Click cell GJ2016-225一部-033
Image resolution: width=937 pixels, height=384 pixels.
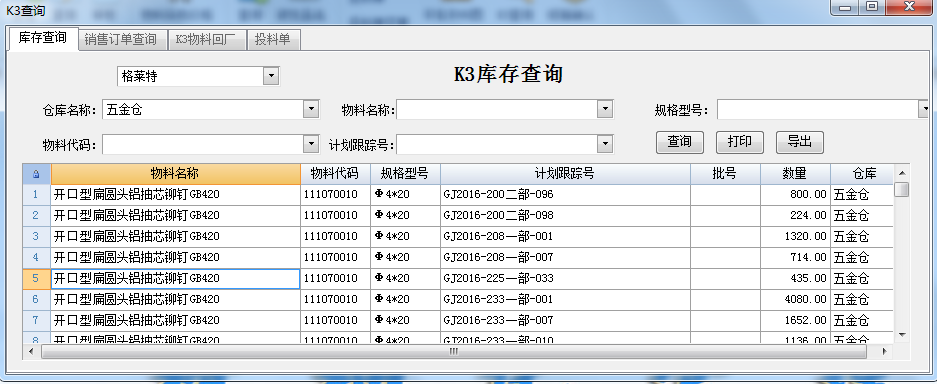pos(565,278)
